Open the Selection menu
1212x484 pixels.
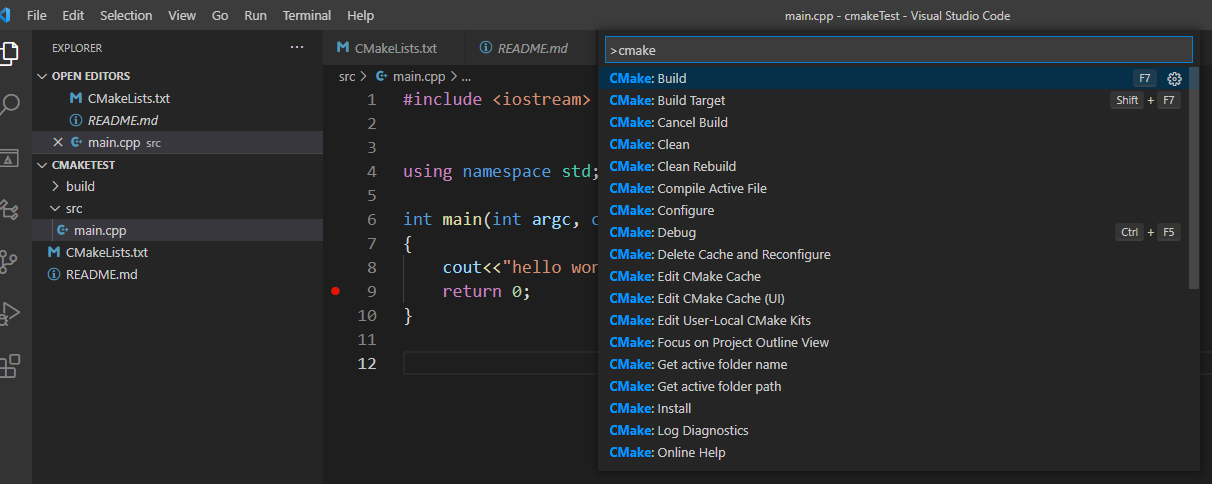pyautogui.click(x=126, y=15)
